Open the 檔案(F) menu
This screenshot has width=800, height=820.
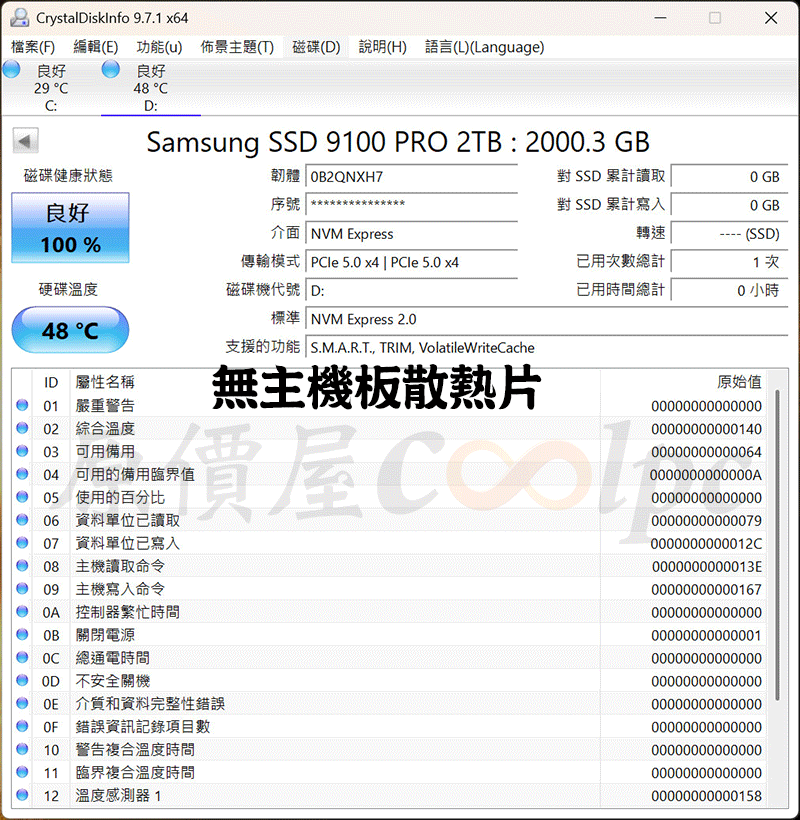point(33,47)
